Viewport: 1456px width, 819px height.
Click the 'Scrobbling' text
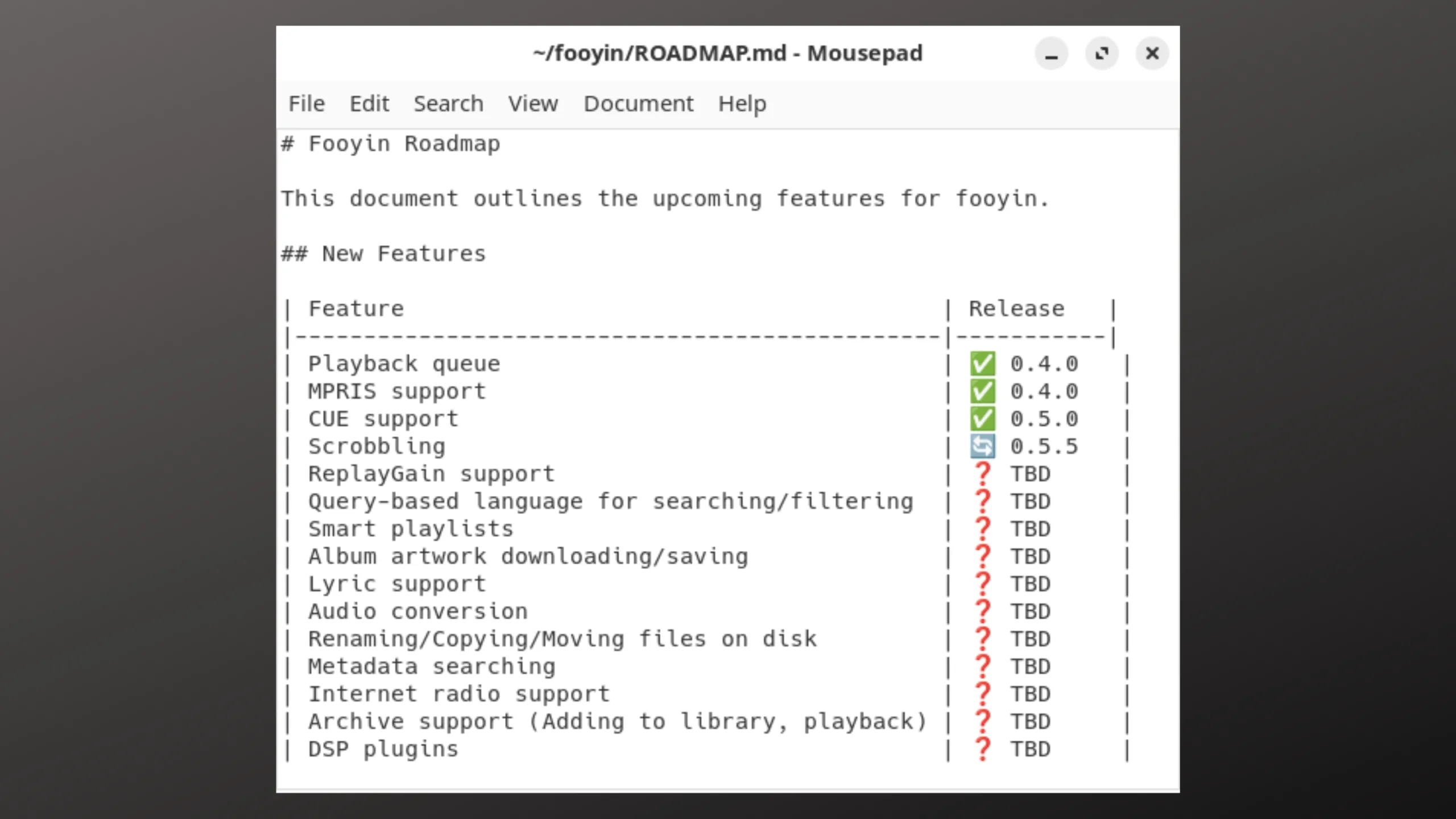click(377, 446)
